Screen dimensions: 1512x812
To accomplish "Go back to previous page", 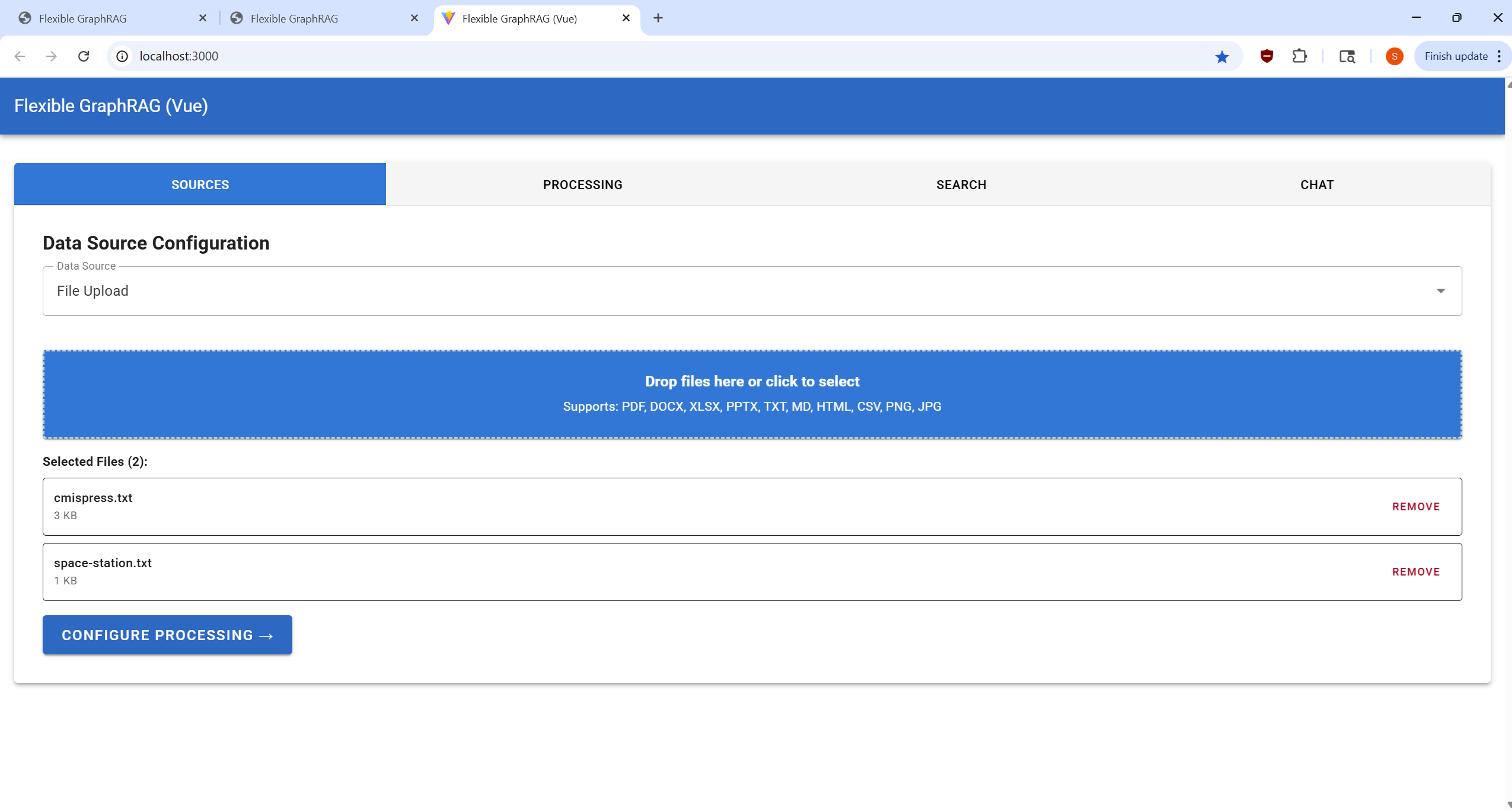I will pyautogui.click(x=20, y=56).
